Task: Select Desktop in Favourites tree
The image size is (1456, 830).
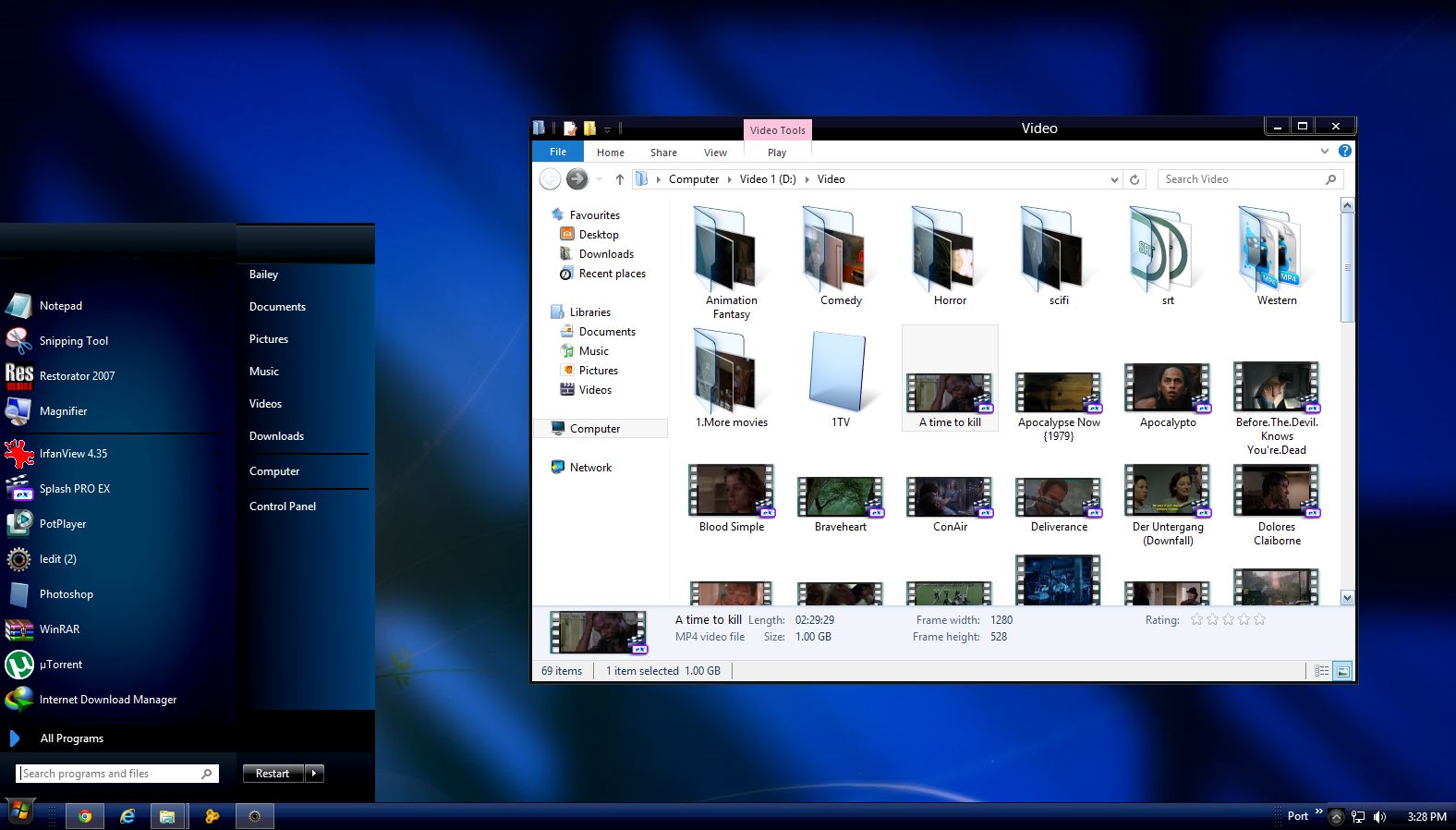Action: pos(599,235)
